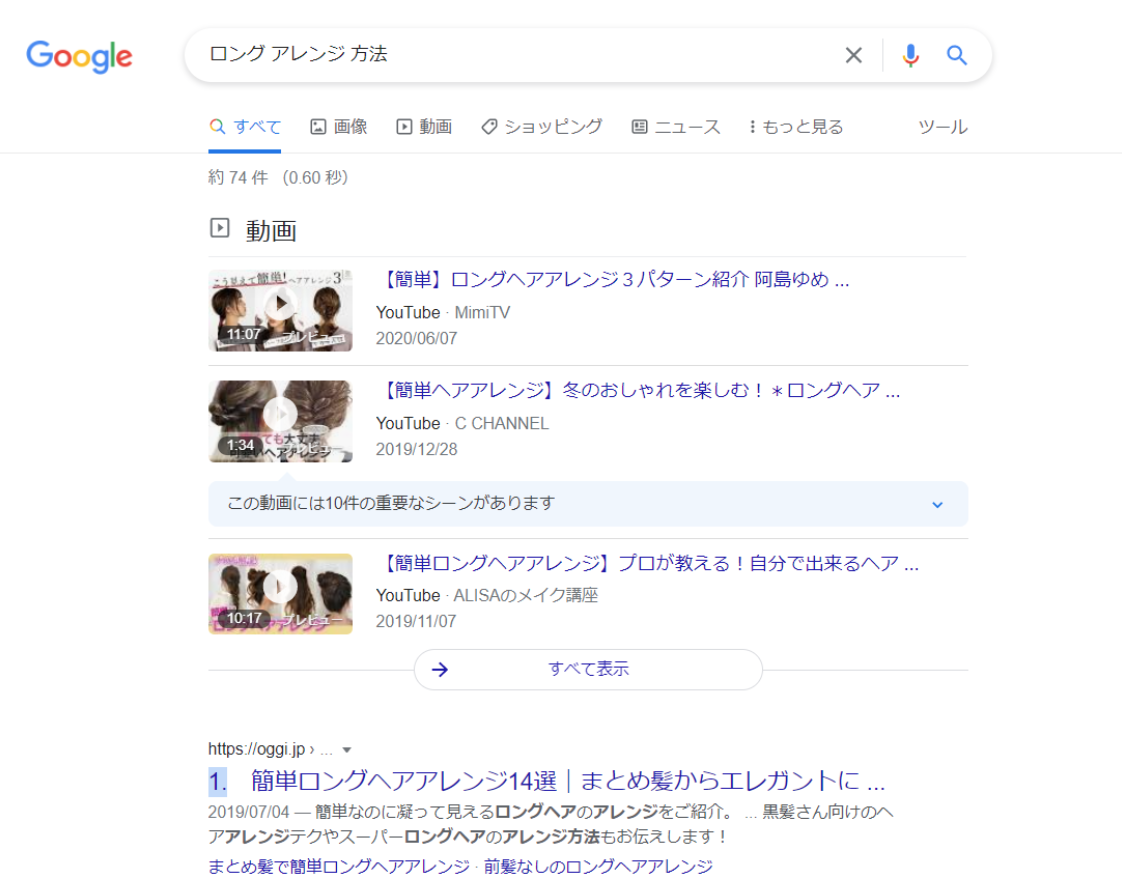Viewport: 1122px width, 892px height.
Task: Open the もっと見る menu
Action: pyautogui.click(x=795, y=127)
